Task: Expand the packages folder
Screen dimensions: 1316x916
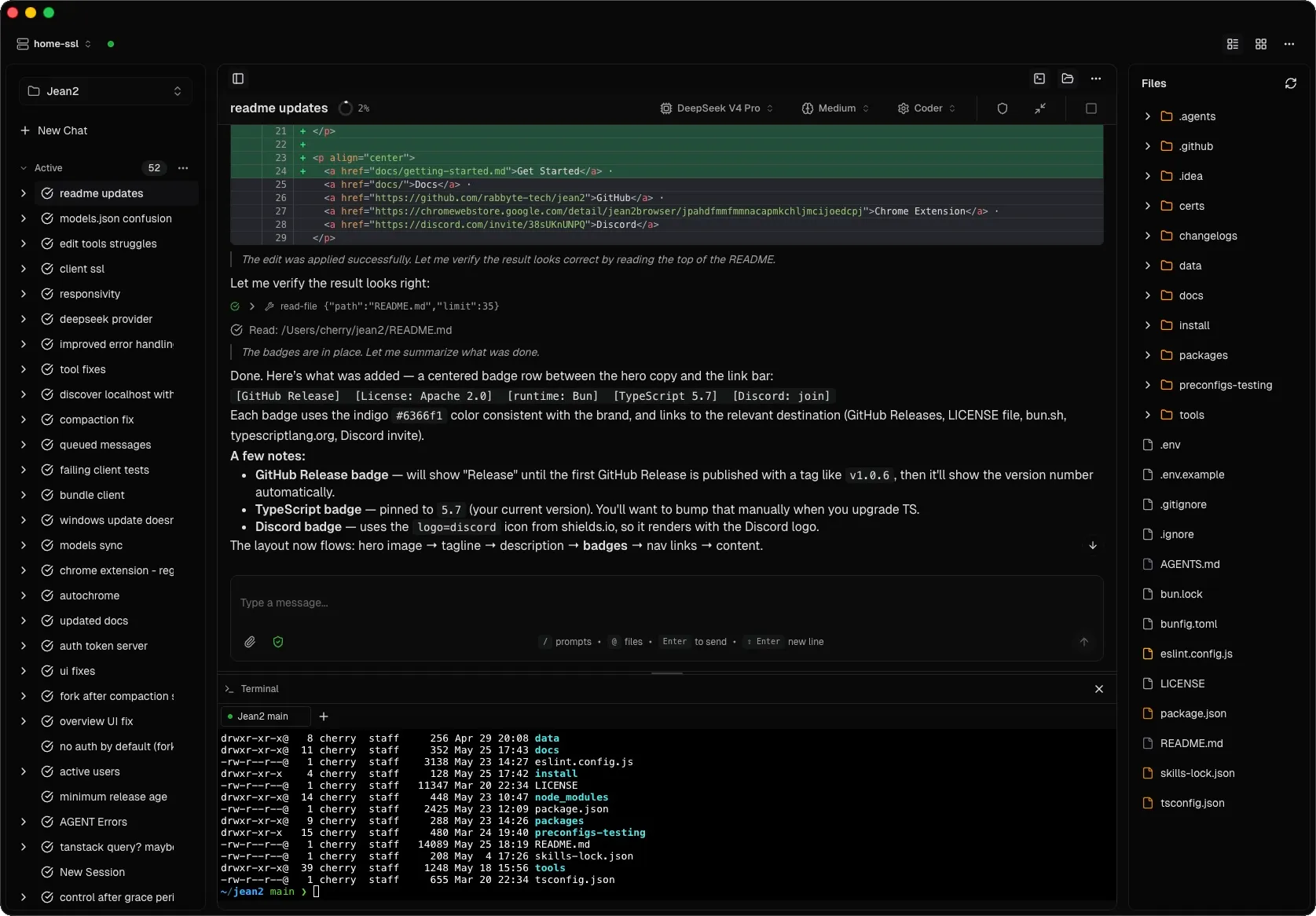Action: pos(1148,355)
